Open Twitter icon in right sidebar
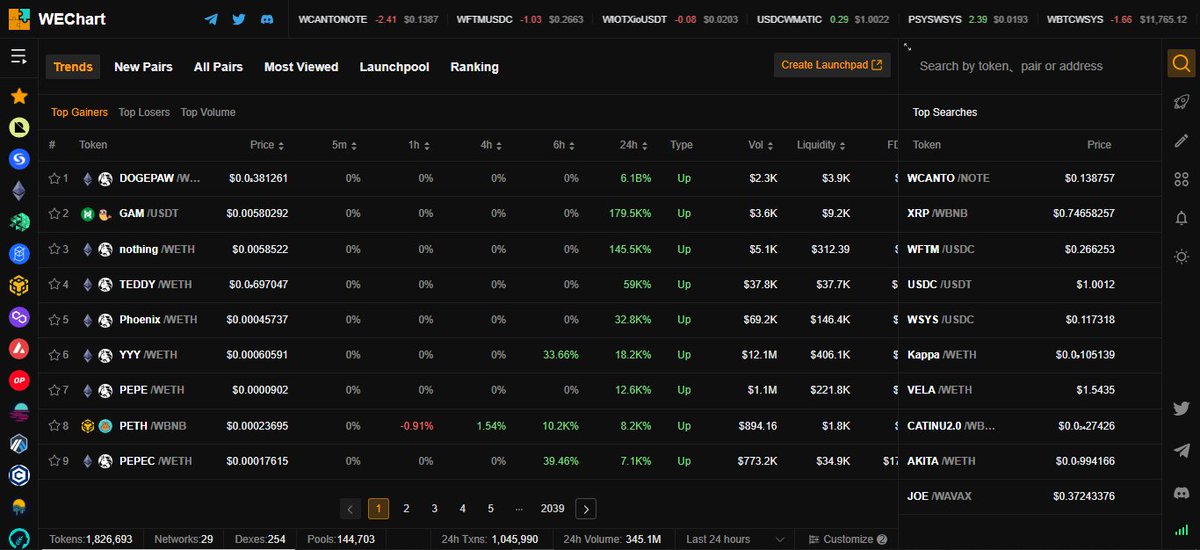Screen dimensions: 1200x550 [x=1181, y=408]
